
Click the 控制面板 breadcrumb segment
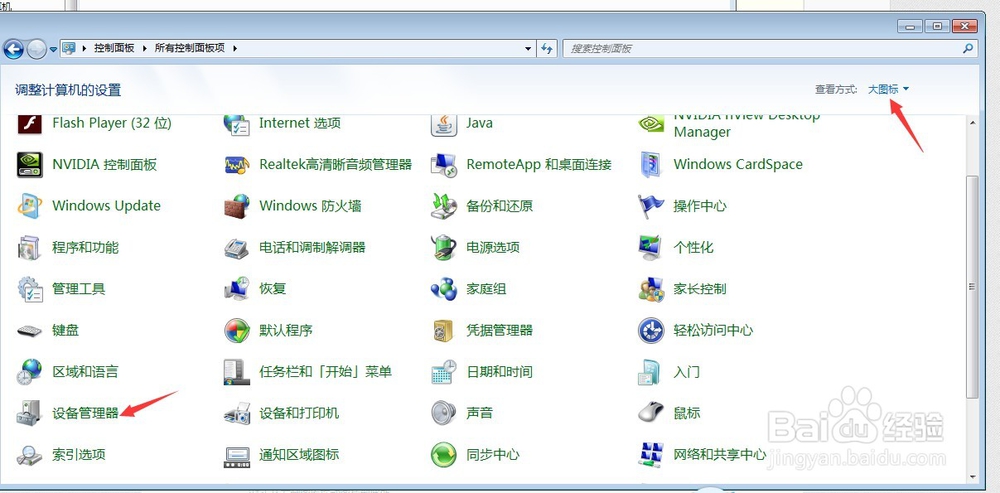pyautogui.click(x=114, y=48)
